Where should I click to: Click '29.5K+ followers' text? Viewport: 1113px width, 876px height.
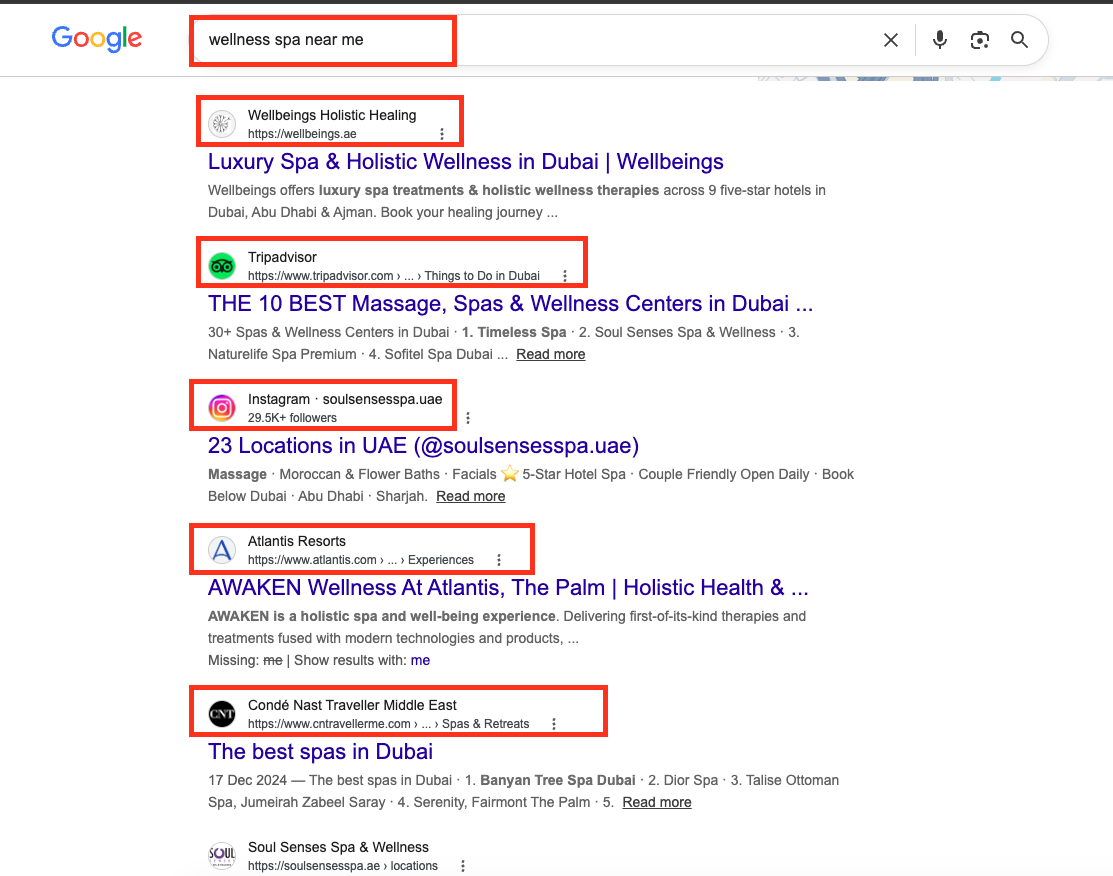click(292, 417)
